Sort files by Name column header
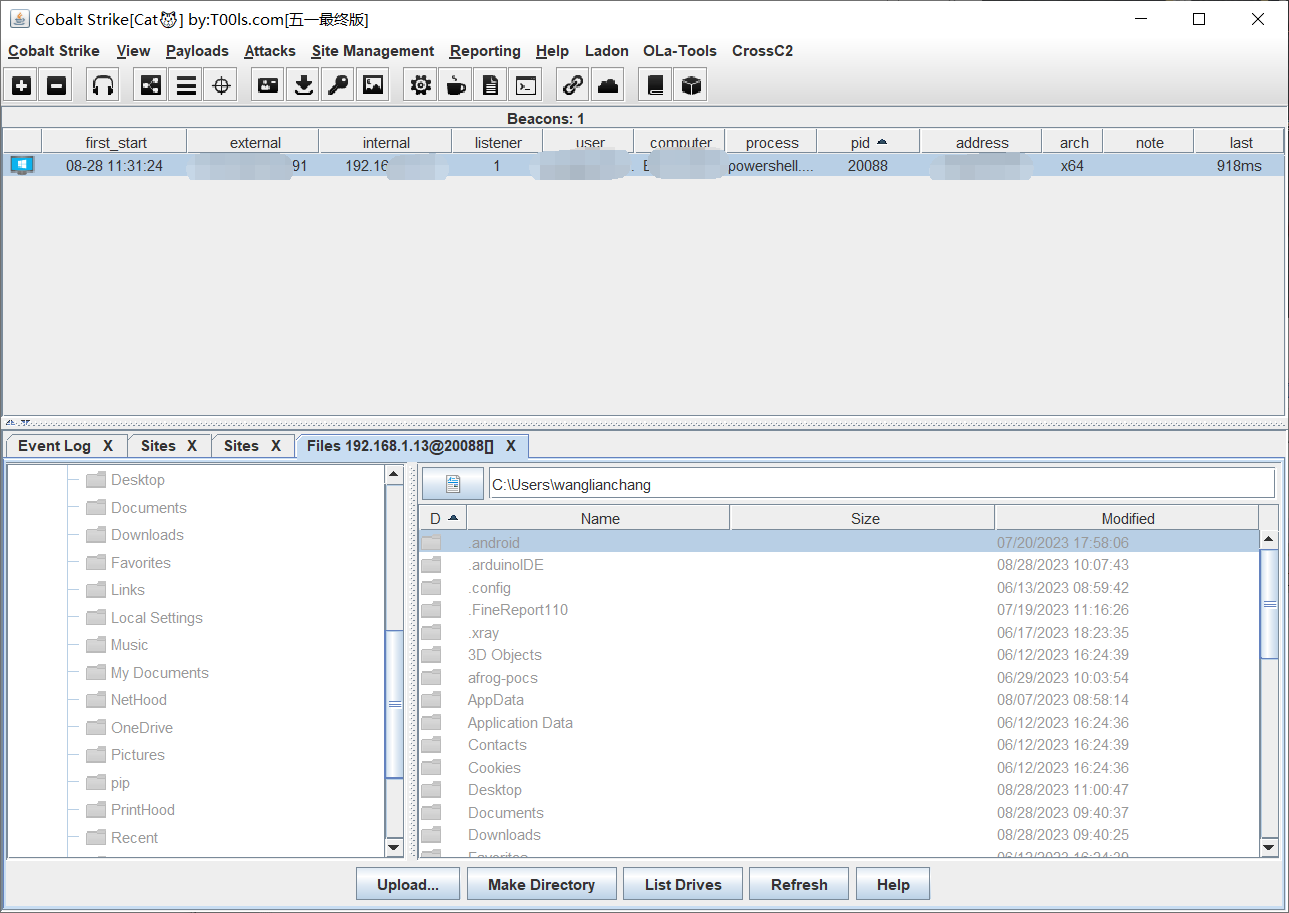1289x913 pixels. (599, 518)
